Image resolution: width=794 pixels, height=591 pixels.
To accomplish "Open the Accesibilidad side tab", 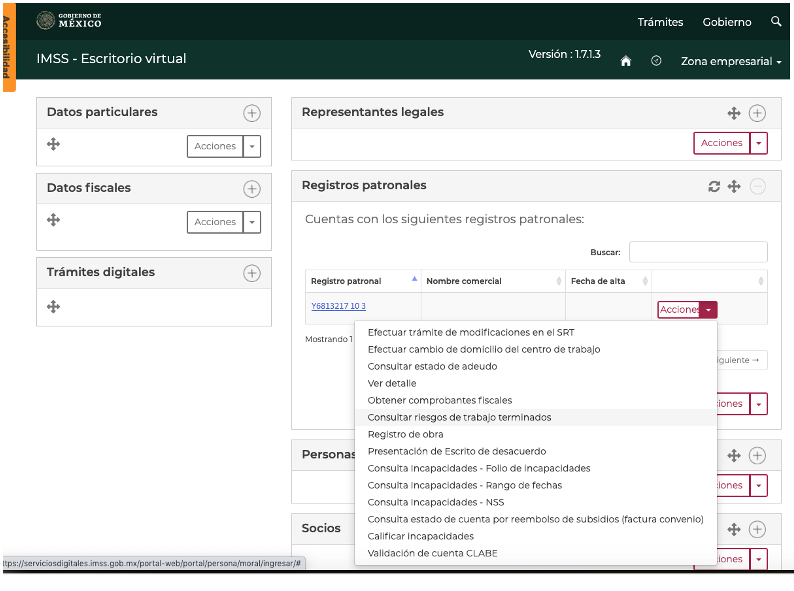I will (x=7, y=47).
